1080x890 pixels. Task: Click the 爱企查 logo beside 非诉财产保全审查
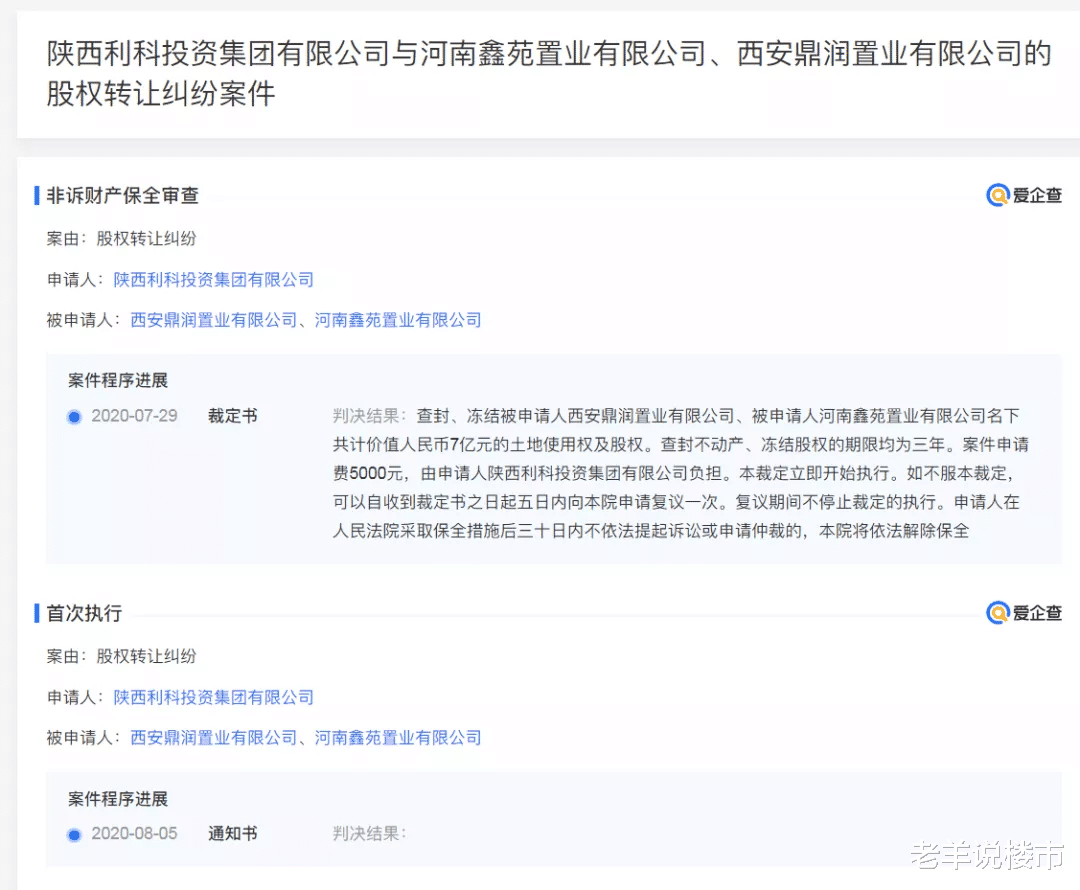(1024, 196)
